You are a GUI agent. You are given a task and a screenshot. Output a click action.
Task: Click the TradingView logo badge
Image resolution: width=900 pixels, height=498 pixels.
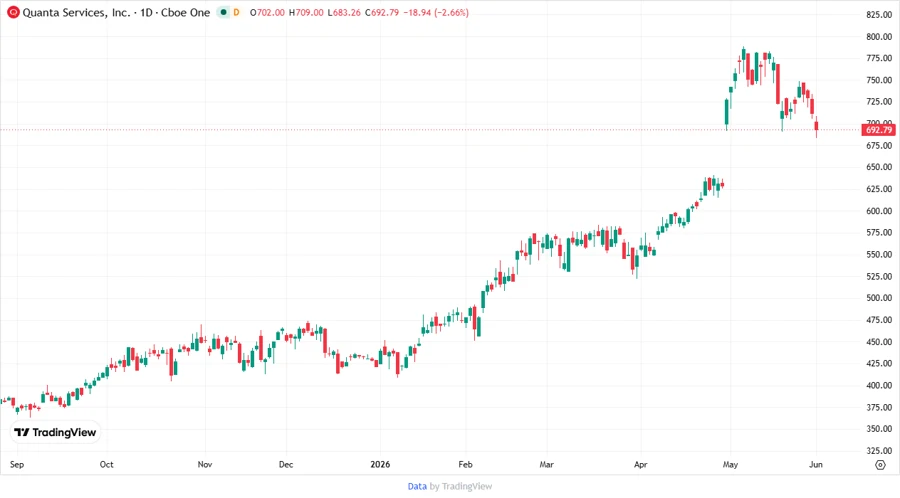point(56,432)
